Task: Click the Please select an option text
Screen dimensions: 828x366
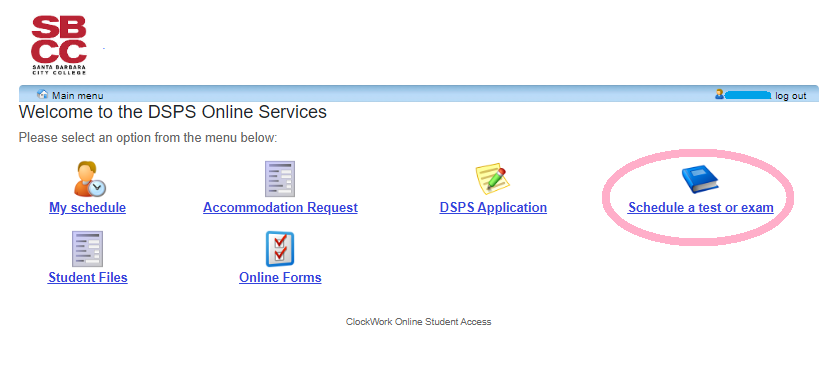Action: click(x=148, y=138)
